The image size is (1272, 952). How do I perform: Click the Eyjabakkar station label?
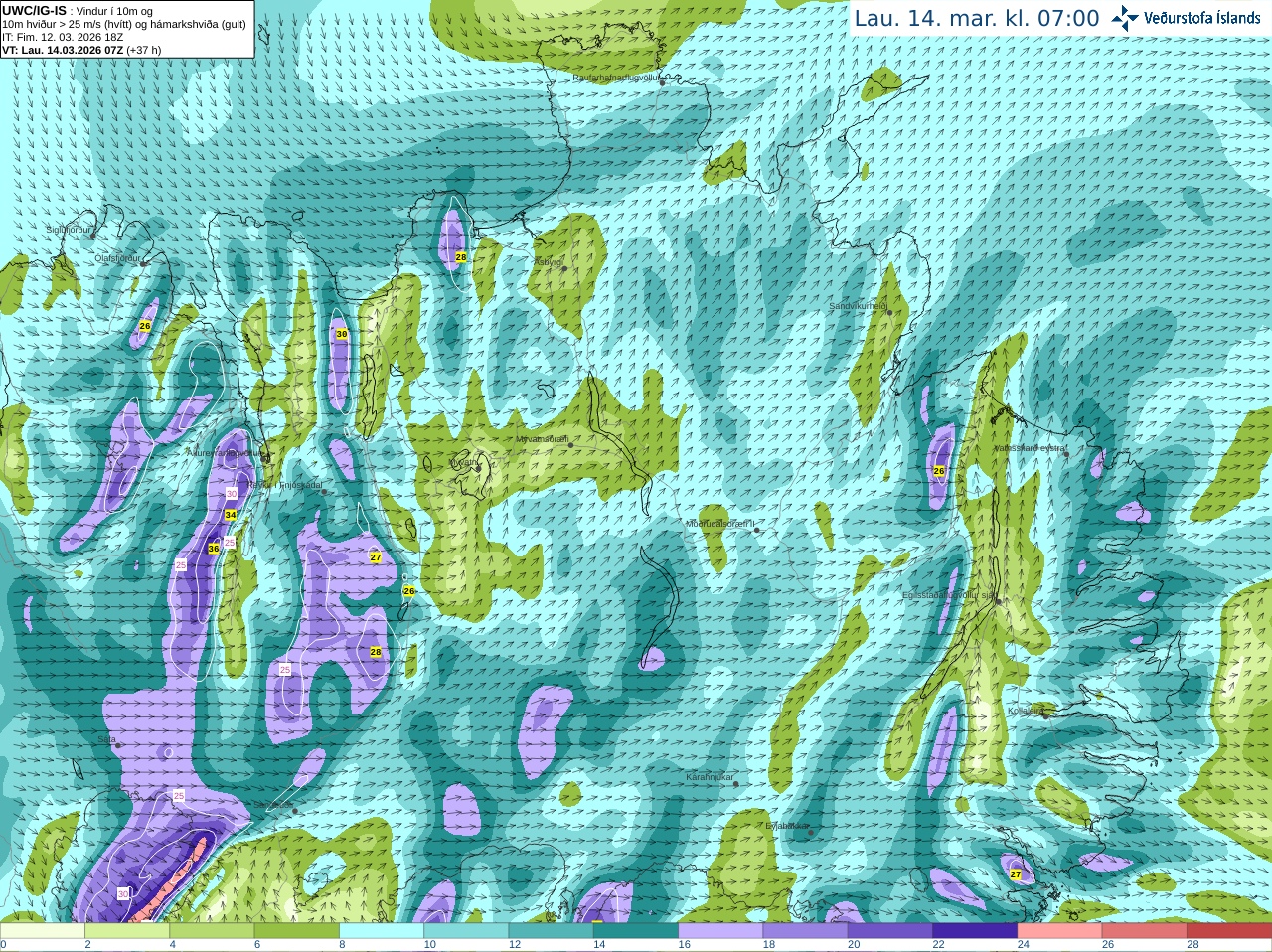coord(787,825)
